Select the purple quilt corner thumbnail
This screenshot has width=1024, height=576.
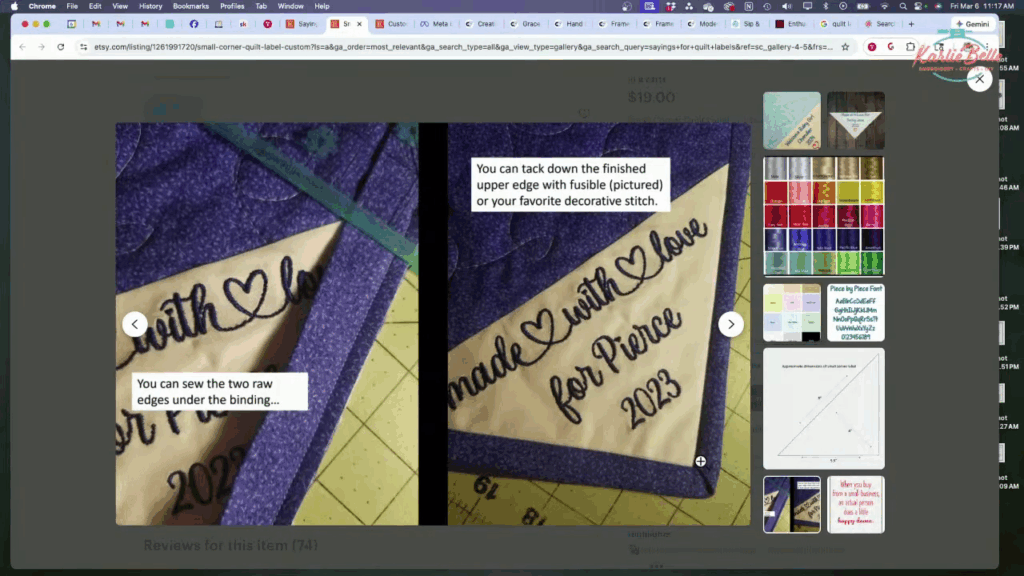coord(792,504)
